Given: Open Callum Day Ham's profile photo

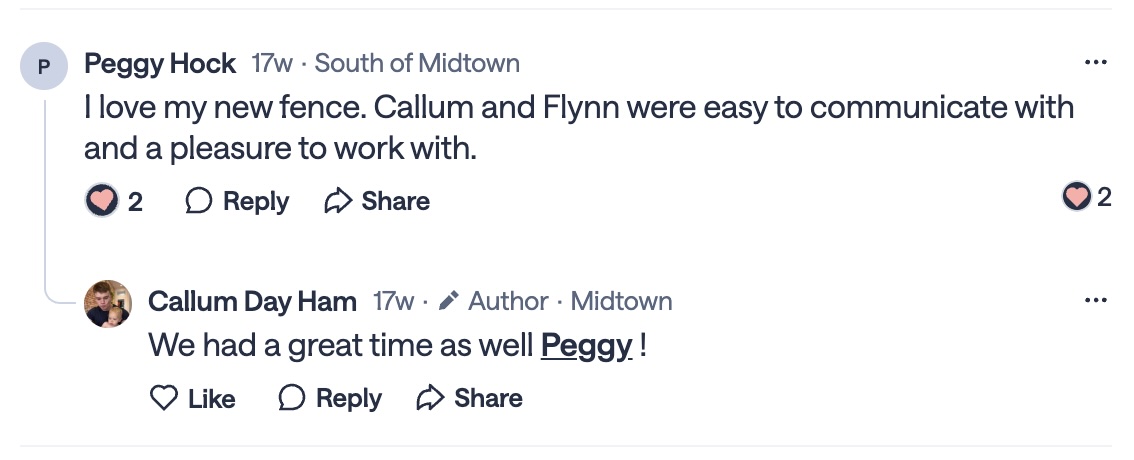Looking at the screenshot, I should pos(108,304).
